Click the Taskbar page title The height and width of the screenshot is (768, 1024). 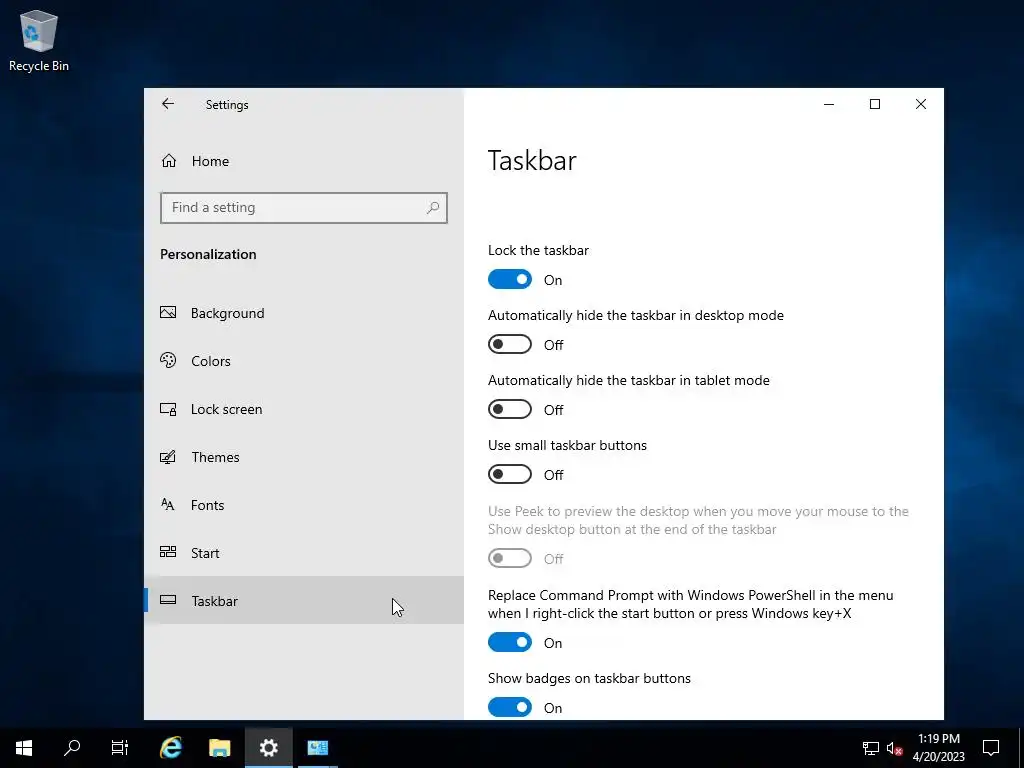(x=532, y=161)
